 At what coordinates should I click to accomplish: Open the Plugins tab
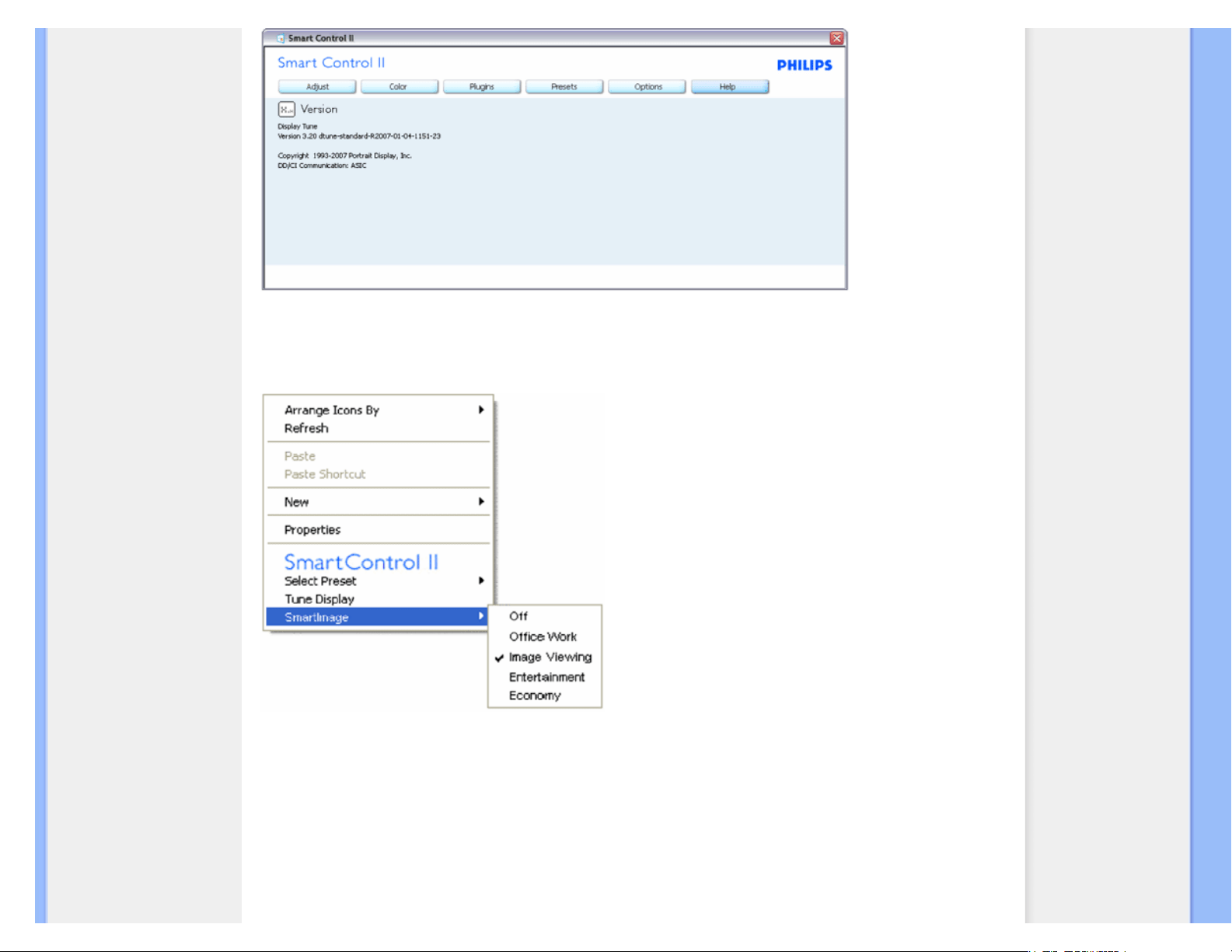(x=482, y=87)
